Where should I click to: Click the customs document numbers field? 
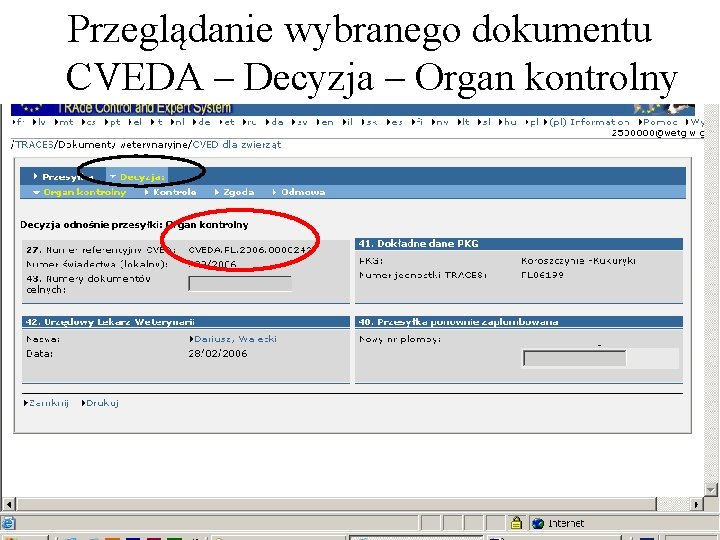pos(240,283)
